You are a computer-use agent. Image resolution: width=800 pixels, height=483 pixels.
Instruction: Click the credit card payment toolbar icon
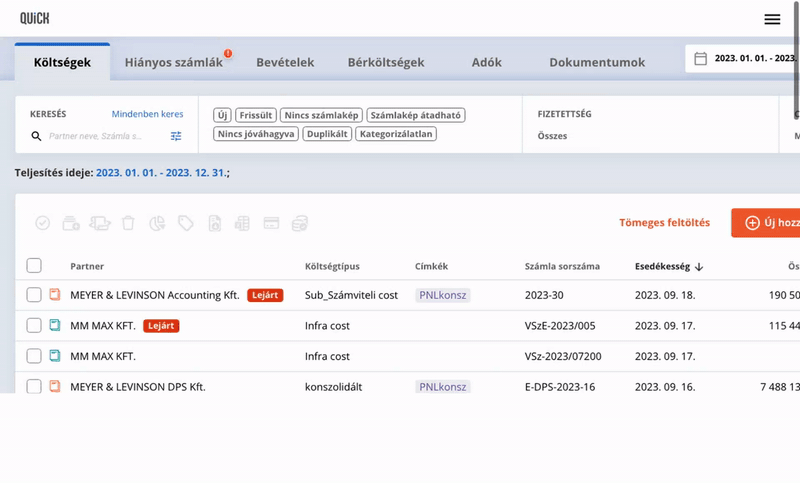(x=271, y=223)
